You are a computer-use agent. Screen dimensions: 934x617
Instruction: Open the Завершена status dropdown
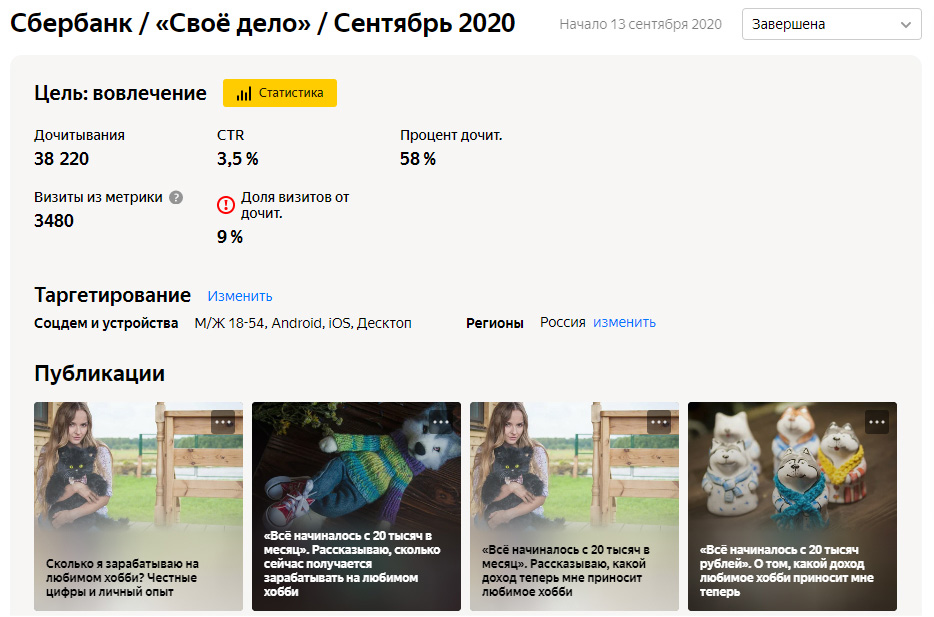pos(832,24)
